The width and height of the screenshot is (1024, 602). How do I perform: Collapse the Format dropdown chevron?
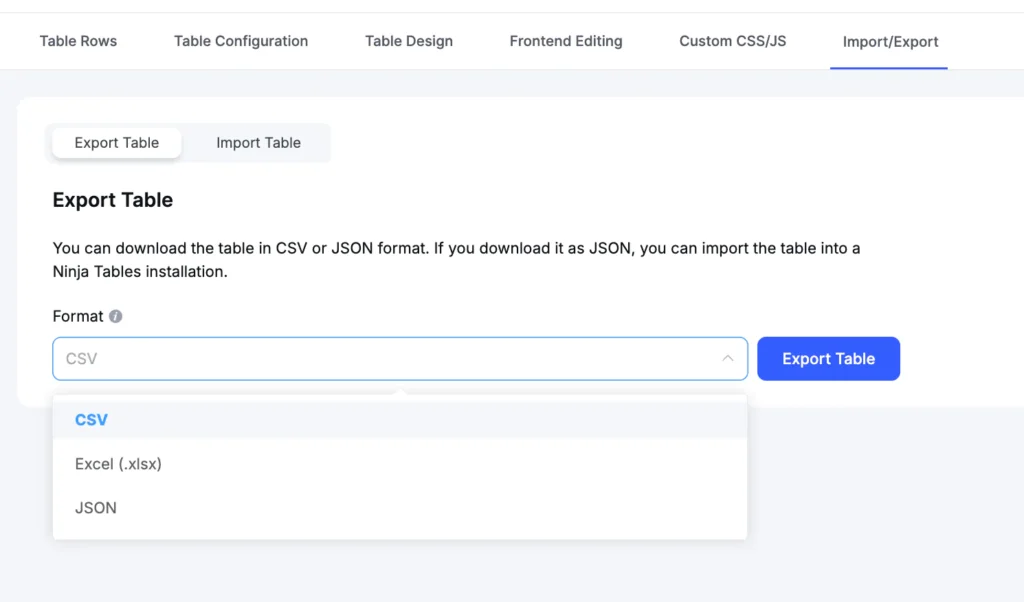tap(728, 358)
